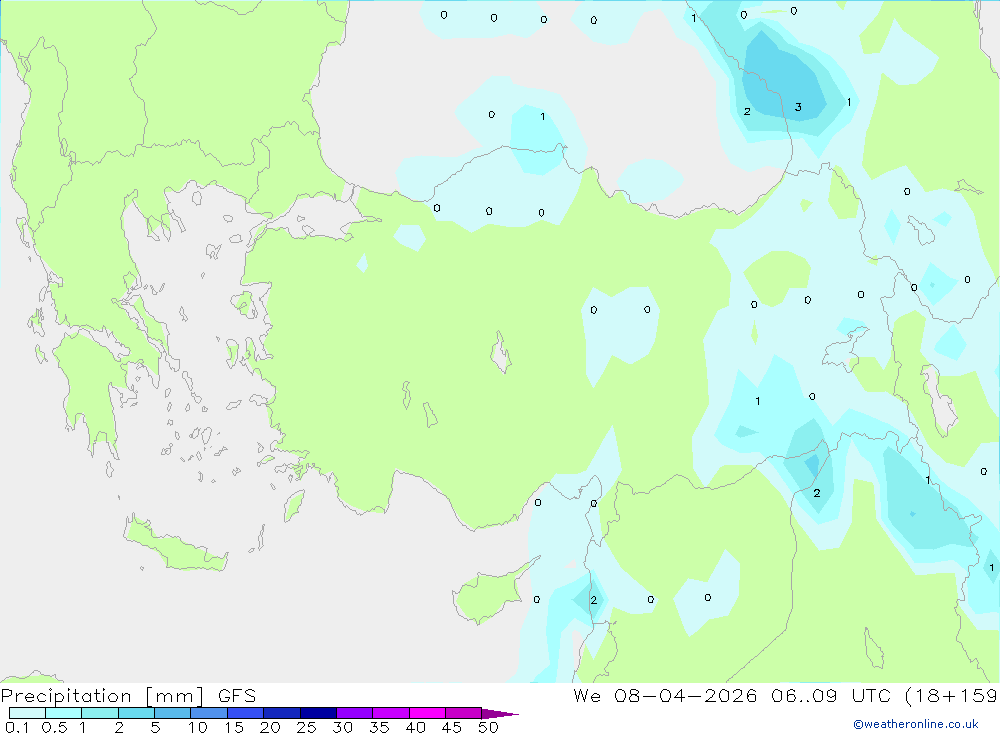The image size is (1000, 733).
Task: Choose the legend swatch between 10 and 15
Action: click(x=209, y=713)
